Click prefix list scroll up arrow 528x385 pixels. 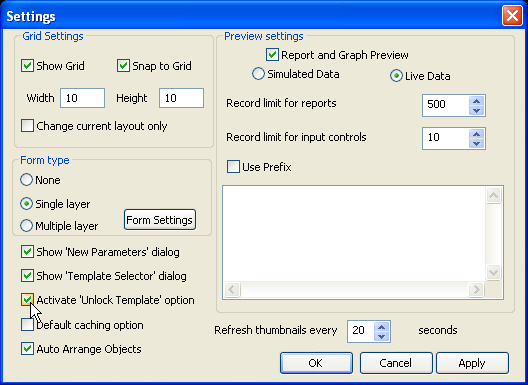(x=493, y=195)
